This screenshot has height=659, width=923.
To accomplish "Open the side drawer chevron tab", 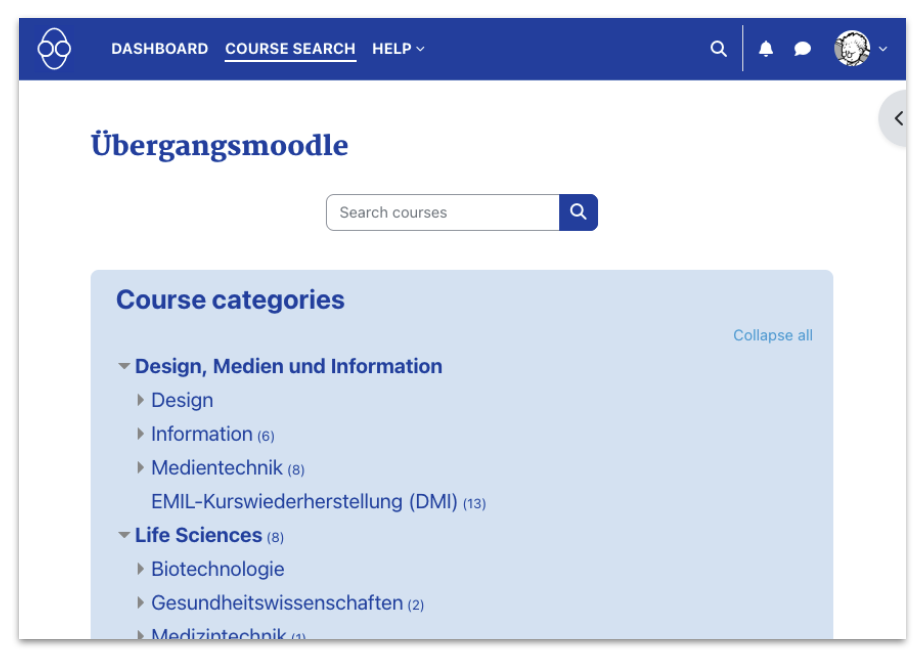I will 897,119.
